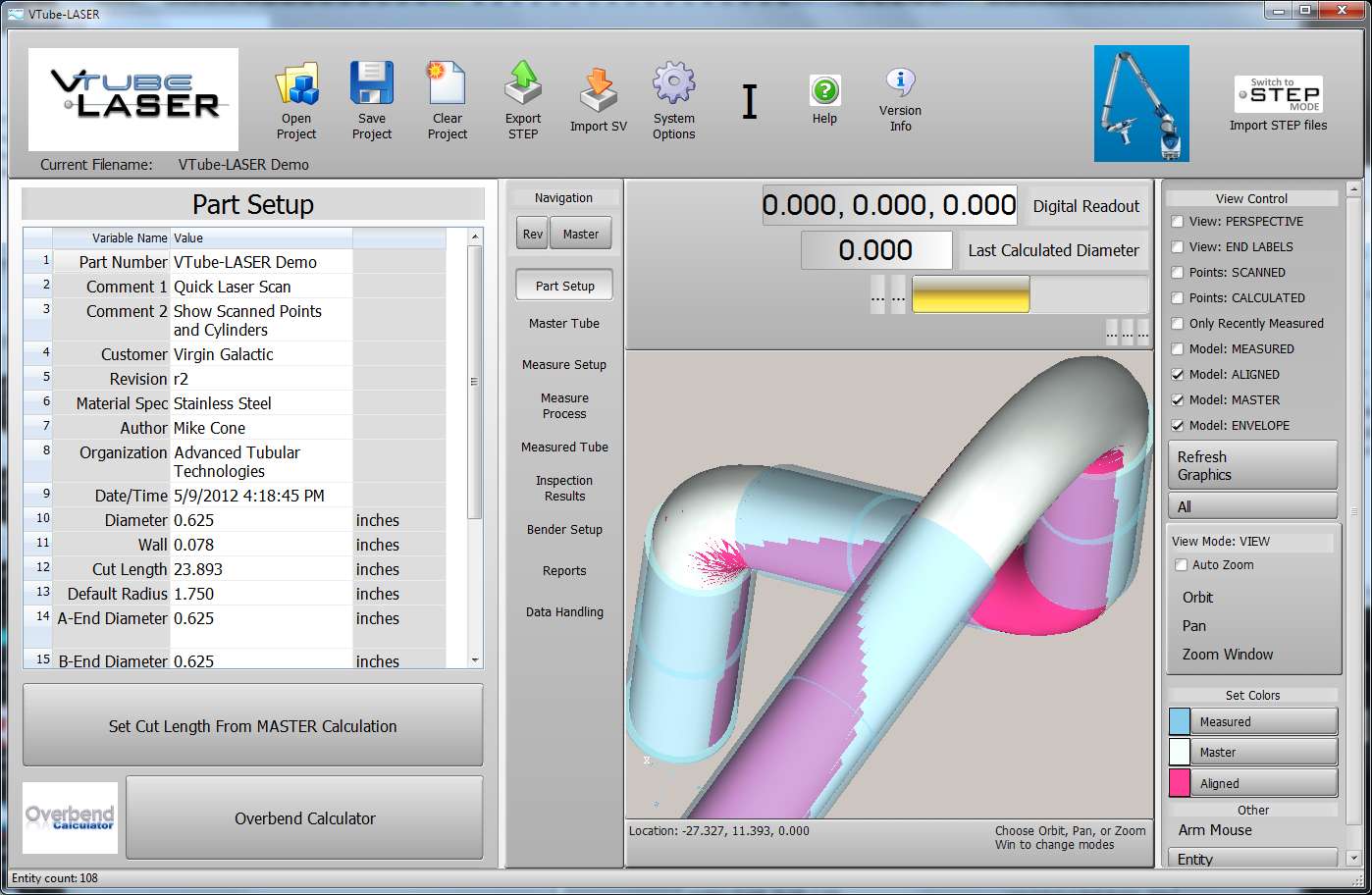The width and height of the screenshot is (1372, 895).
Task: Click the Save Project floppy icon
Action: (372, 84)
